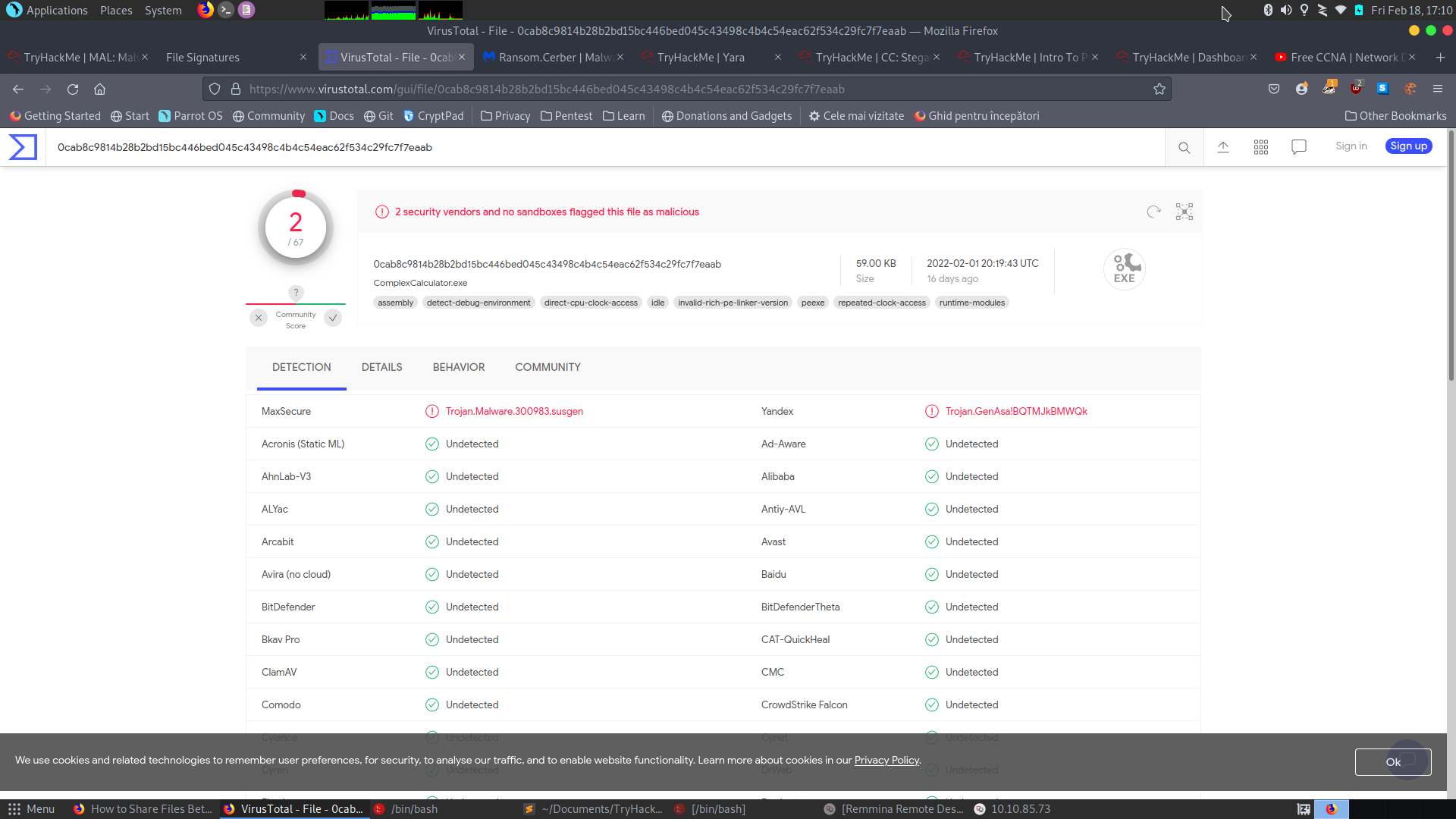Vote file malicious with community X

[x=259, y=318]
